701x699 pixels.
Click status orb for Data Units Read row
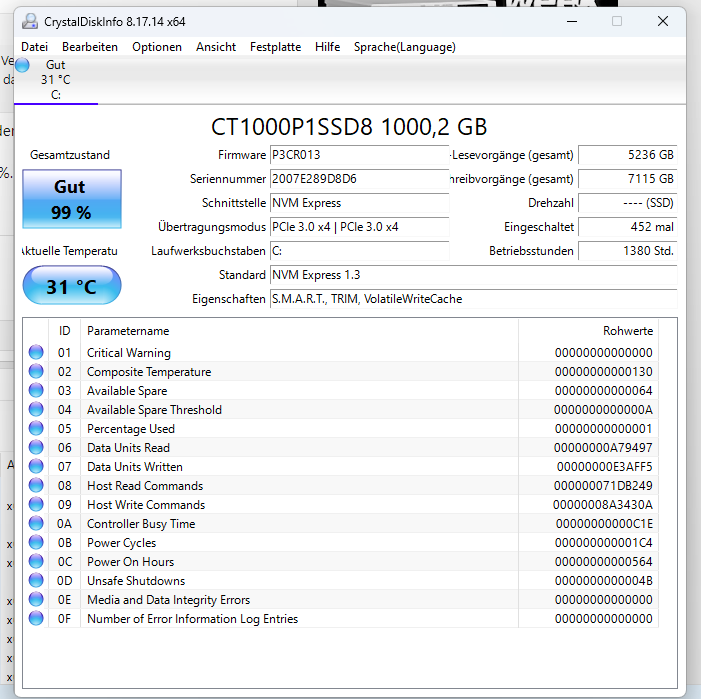point(36,447)
